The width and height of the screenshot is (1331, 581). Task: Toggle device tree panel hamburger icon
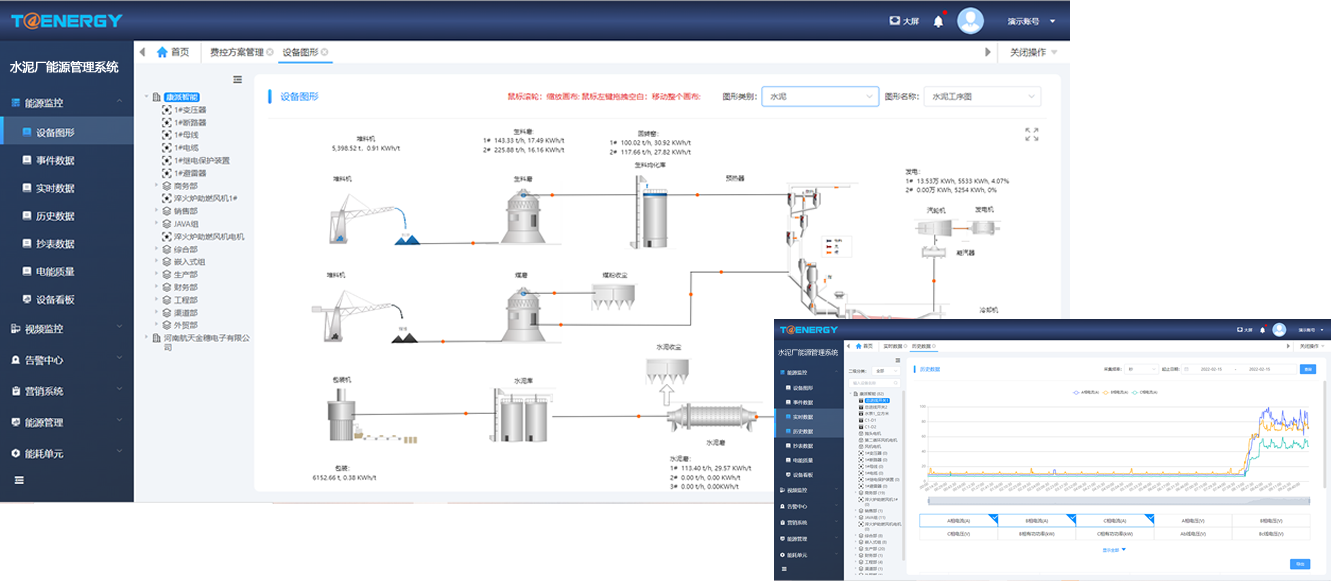pyautogui.click(x=237, y=79)
